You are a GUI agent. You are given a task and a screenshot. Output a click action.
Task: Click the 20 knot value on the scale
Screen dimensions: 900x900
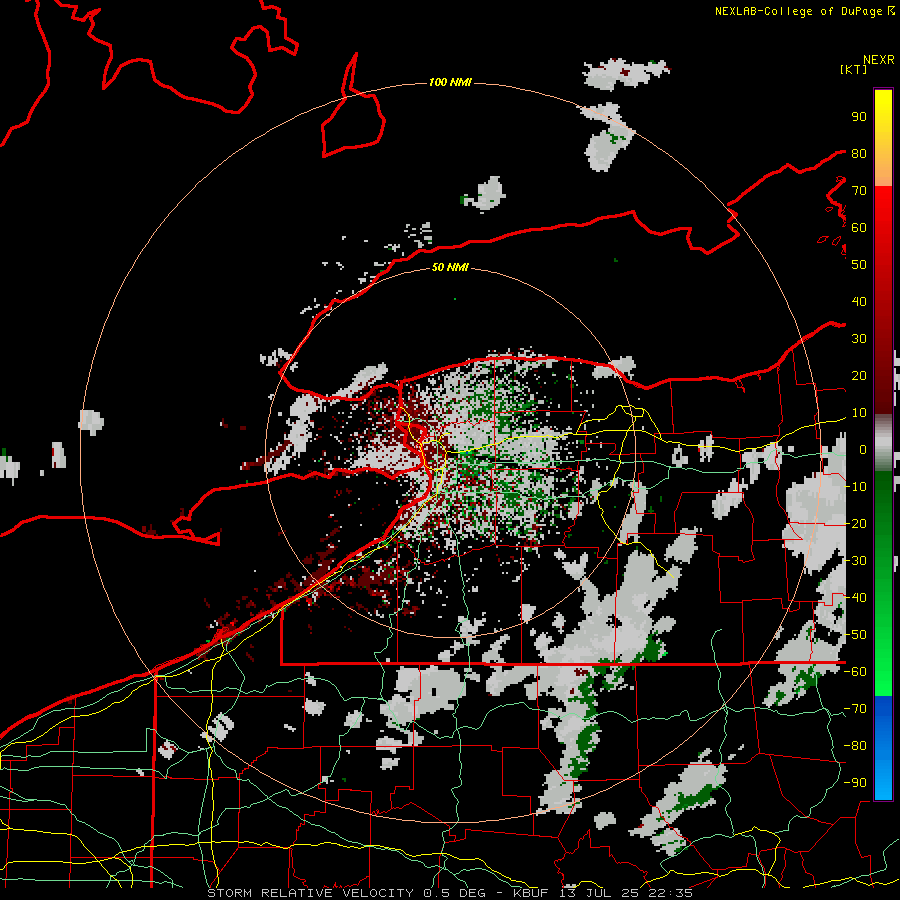859,376
